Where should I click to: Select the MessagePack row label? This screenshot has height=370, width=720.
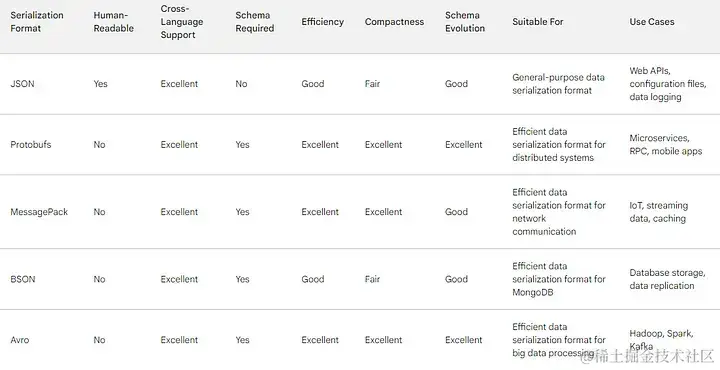(39, 212)
